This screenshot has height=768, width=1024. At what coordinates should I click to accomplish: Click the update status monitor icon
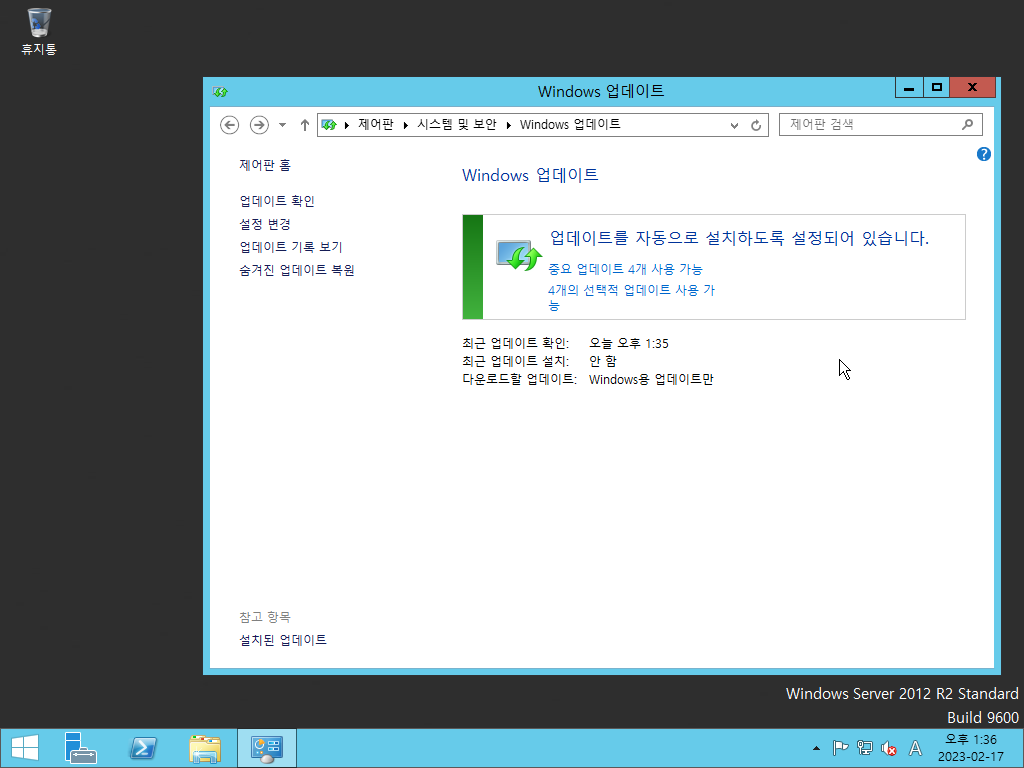click(519, 255)
